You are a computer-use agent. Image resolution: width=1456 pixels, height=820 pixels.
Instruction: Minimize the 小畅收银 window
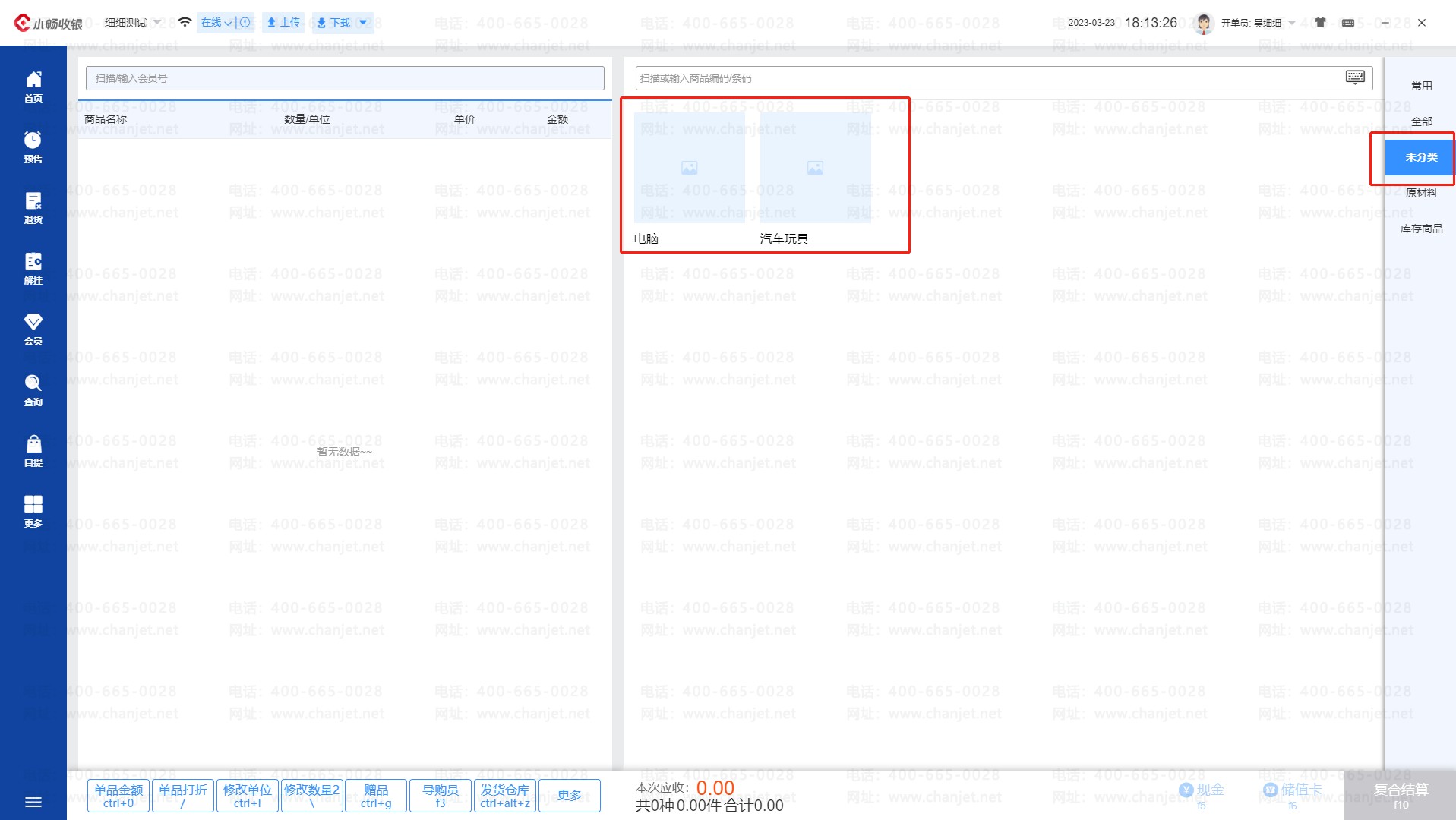[x=1385, y=23]
